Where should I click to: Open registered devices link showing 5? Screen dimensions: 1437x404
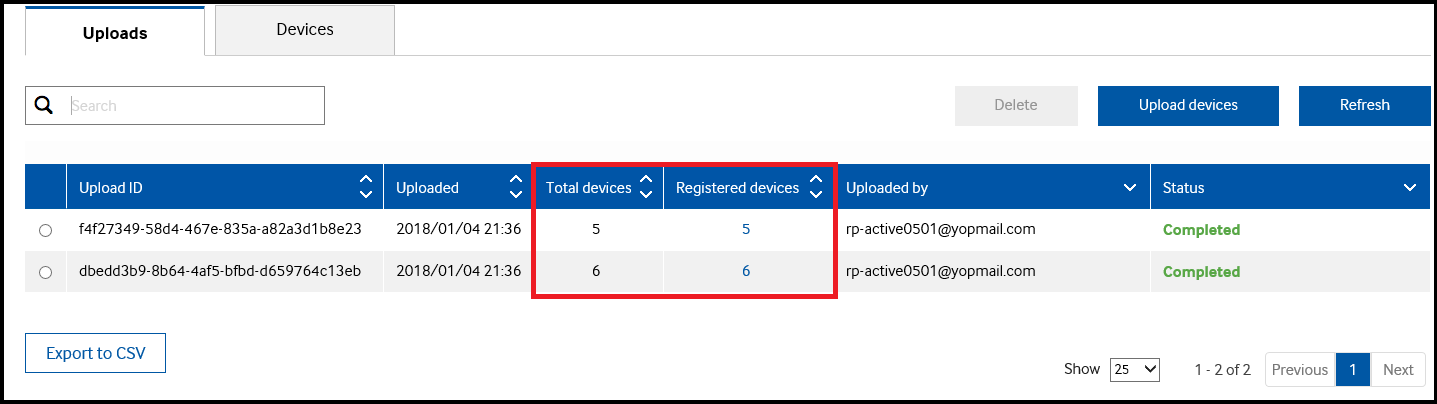[x=746, y=229]
